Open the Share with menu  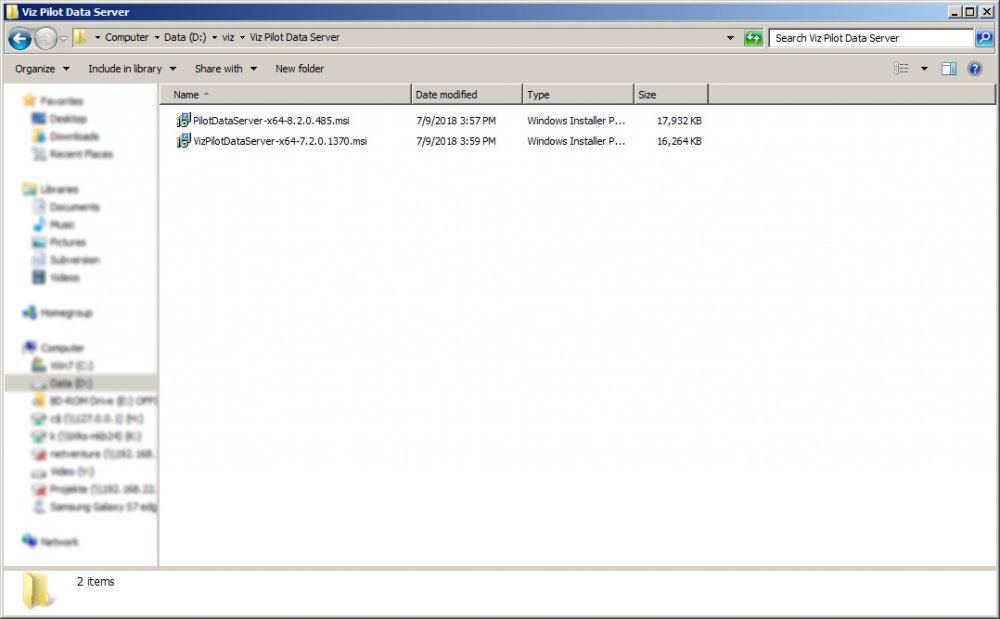coord(225,69)
